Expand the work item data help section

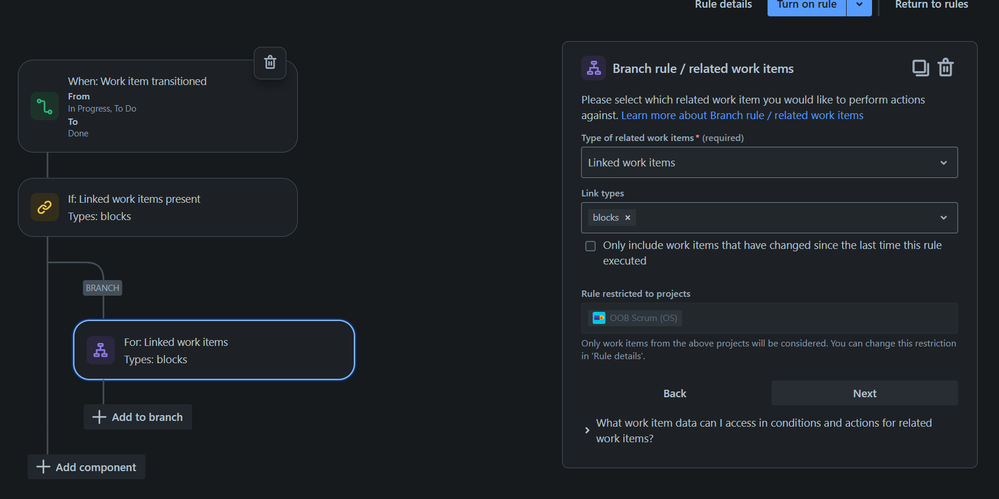click(x=587, y=430)
